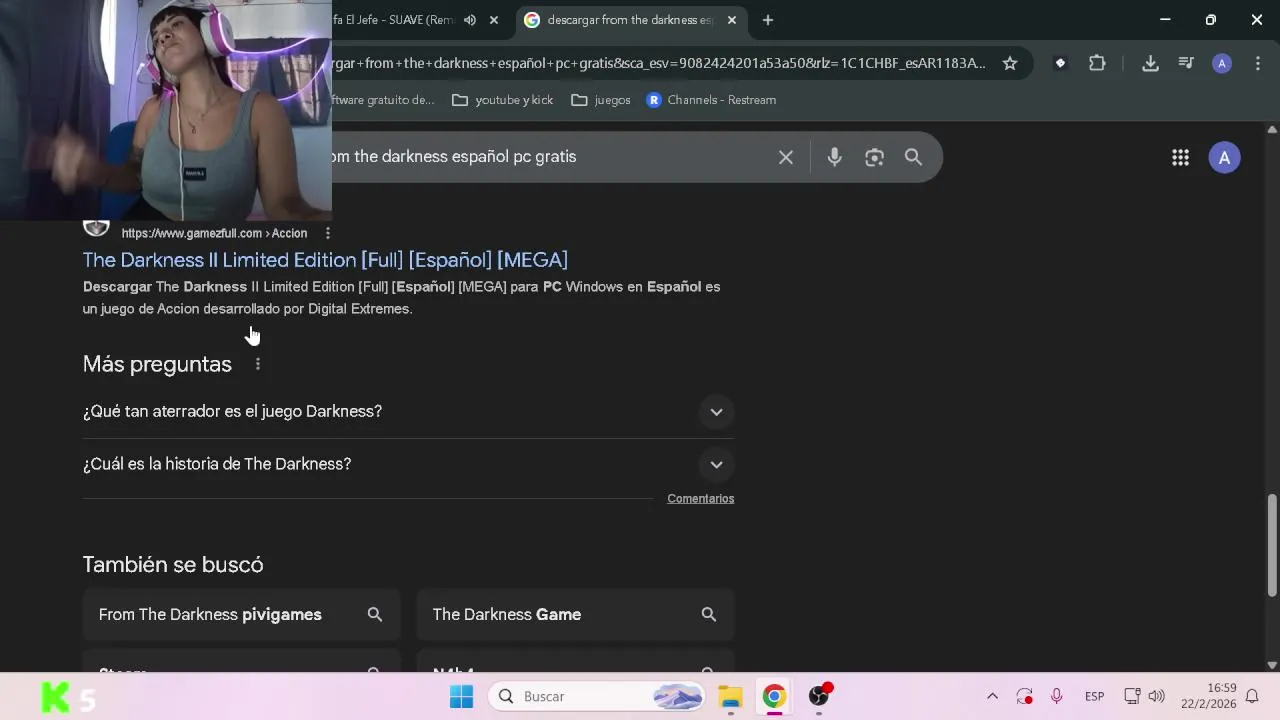Image resolution: width=1280 pixels, height=720 pixels.
Task: Click the gamezfull site favicon
Action: click(x=96, y=228)
